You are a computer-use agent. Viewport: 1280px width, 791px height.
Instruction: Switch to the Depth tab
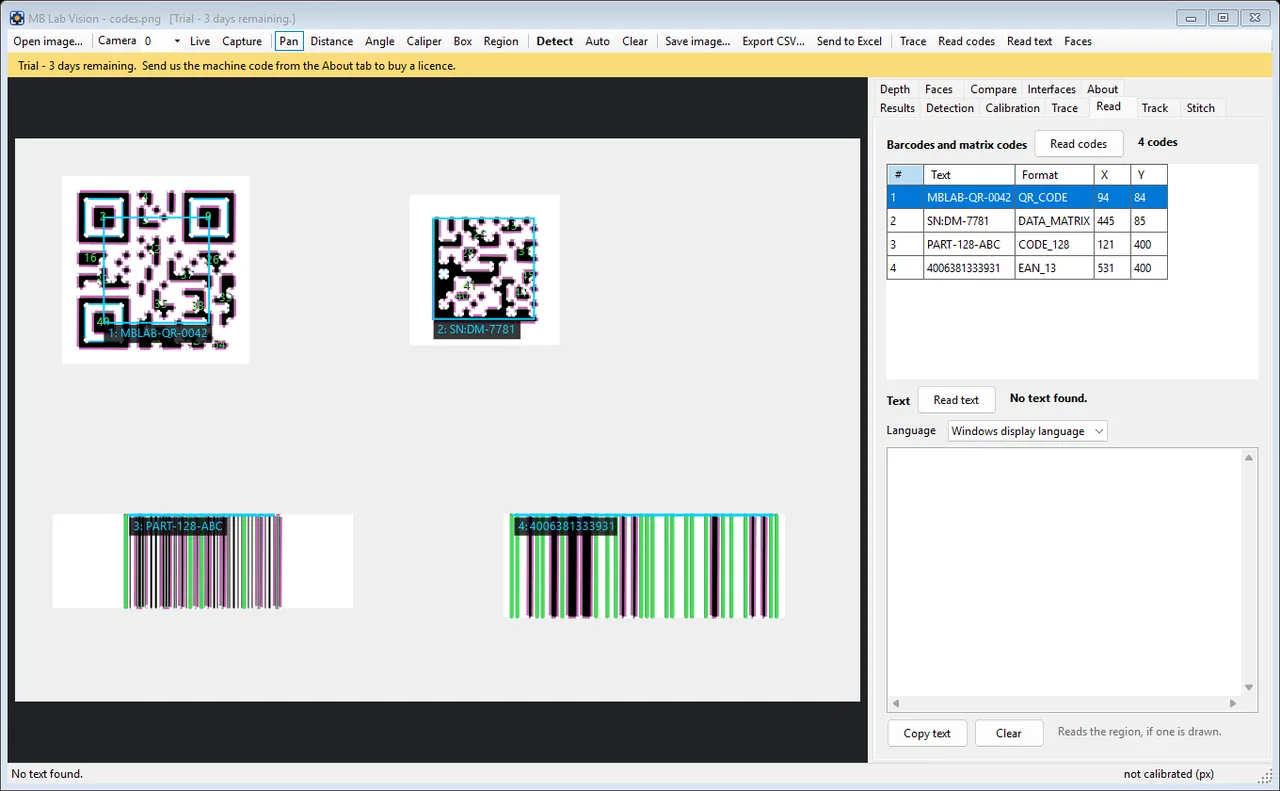(x=895, y=89)
